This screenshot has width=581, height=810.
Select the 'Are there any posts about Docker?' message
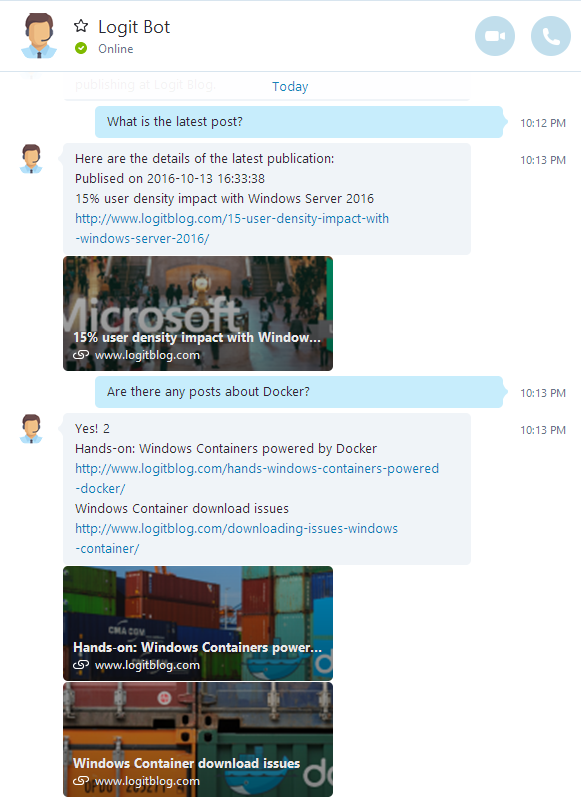tap(299, 392)
